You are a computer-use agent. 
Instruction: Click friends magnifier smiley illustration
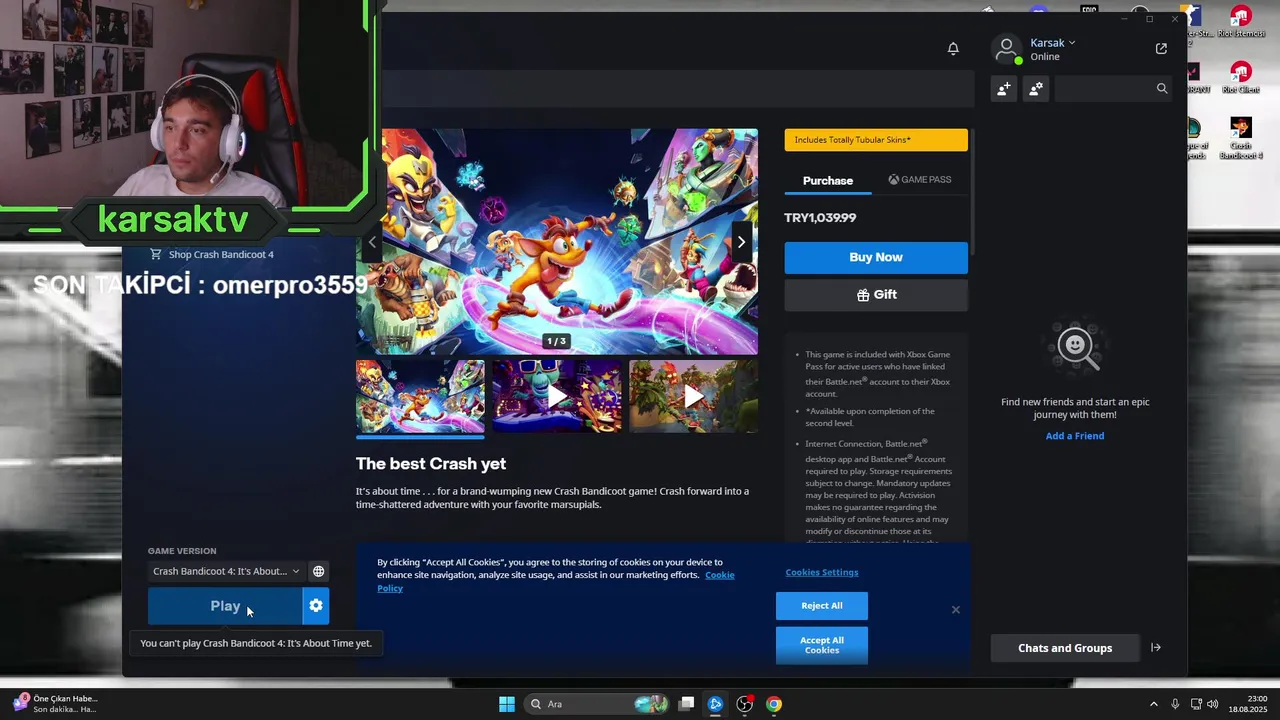coord(1076,346)
